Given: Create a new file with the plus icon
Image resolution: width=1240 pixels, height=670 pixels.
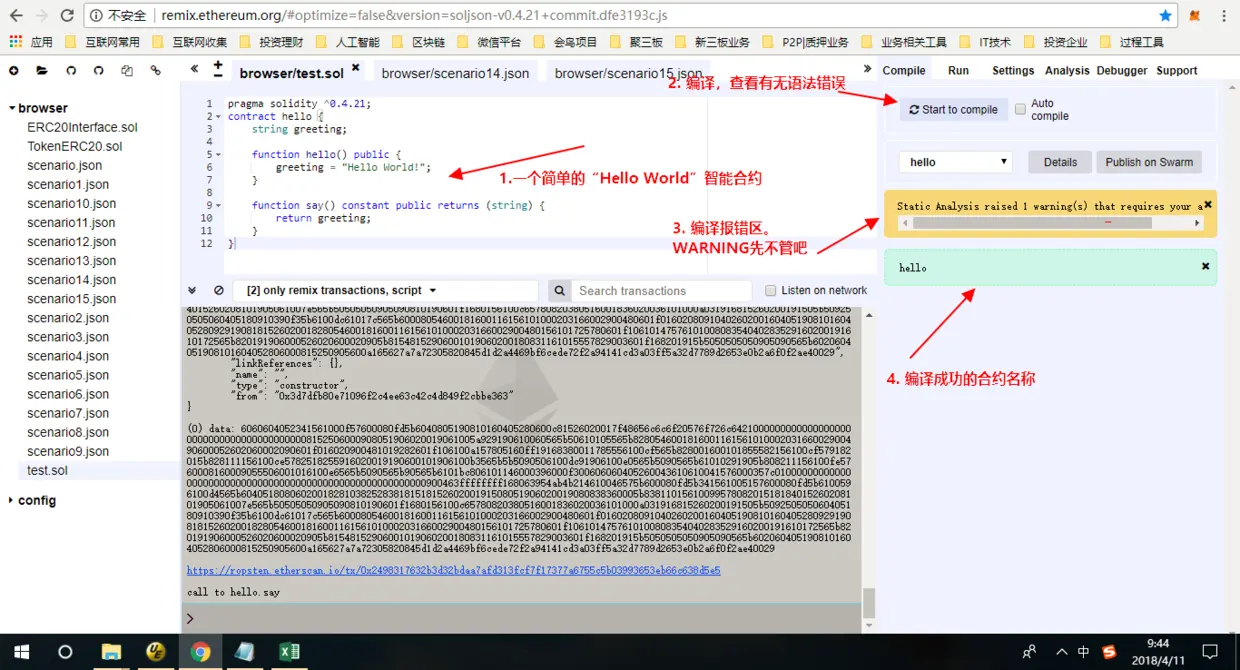Looking at the screenshot, I should pos(14,71).
